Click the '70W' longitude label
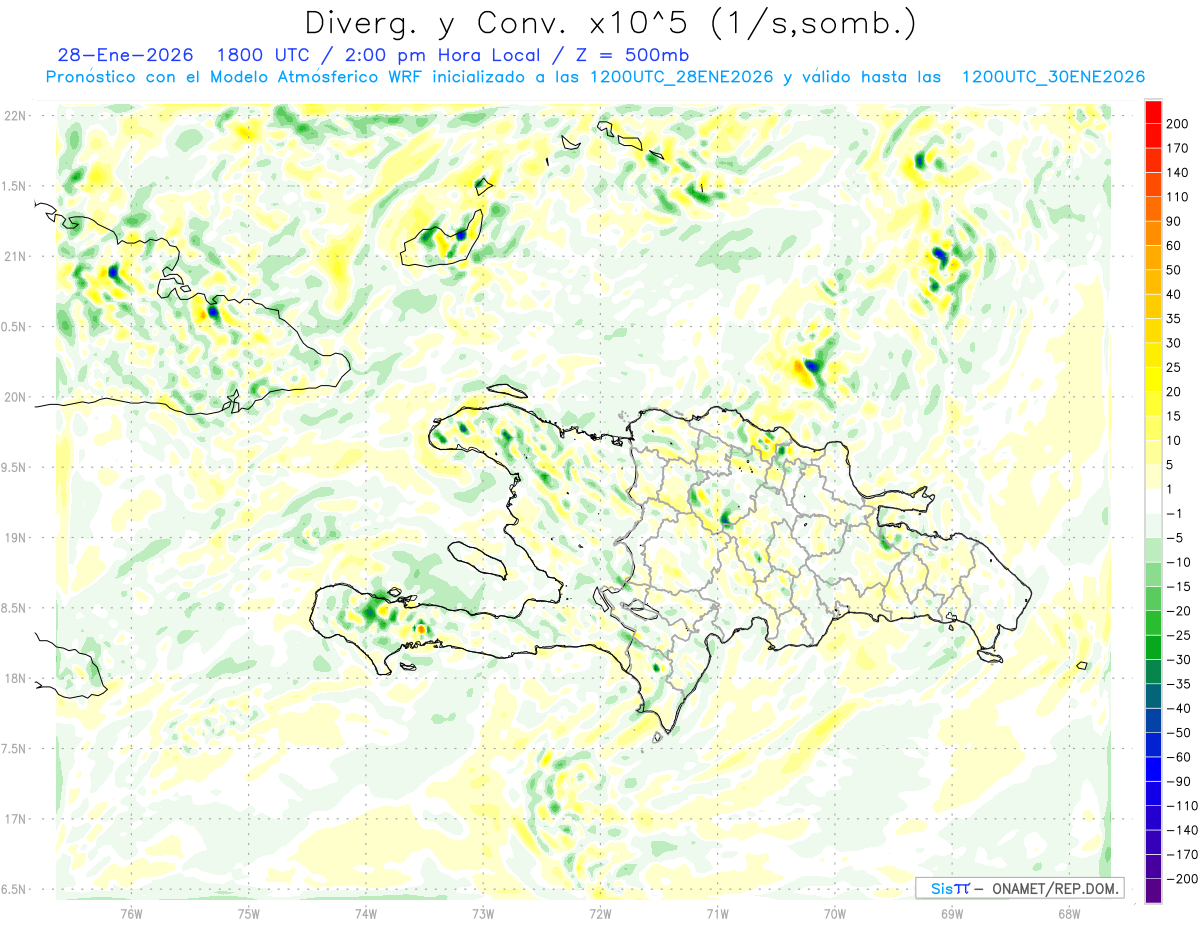 (x=835, y=913)
